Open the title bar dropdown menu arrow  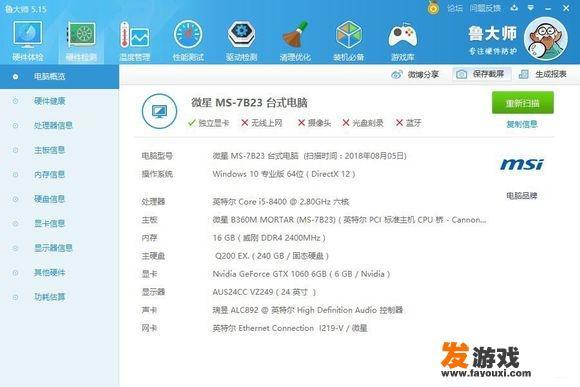(x=531, y=8)
